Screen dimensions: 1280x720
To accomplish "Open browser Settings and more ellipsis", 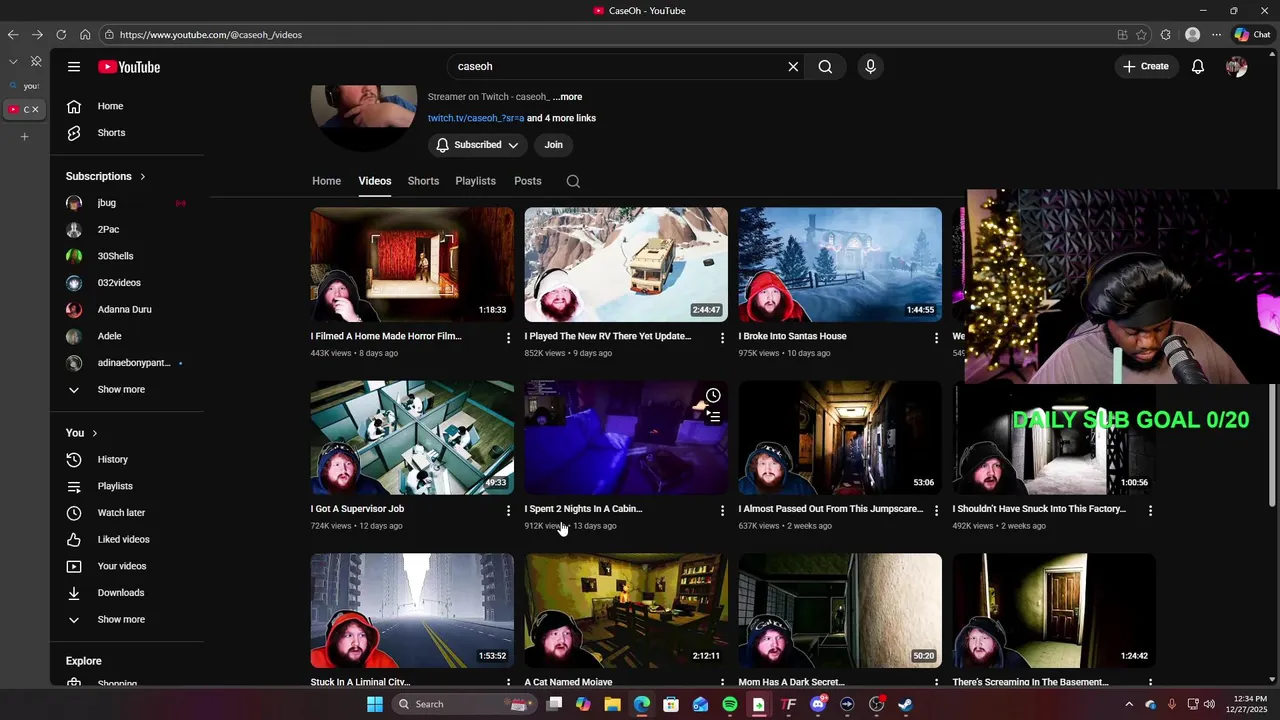I will [1216, 35].
